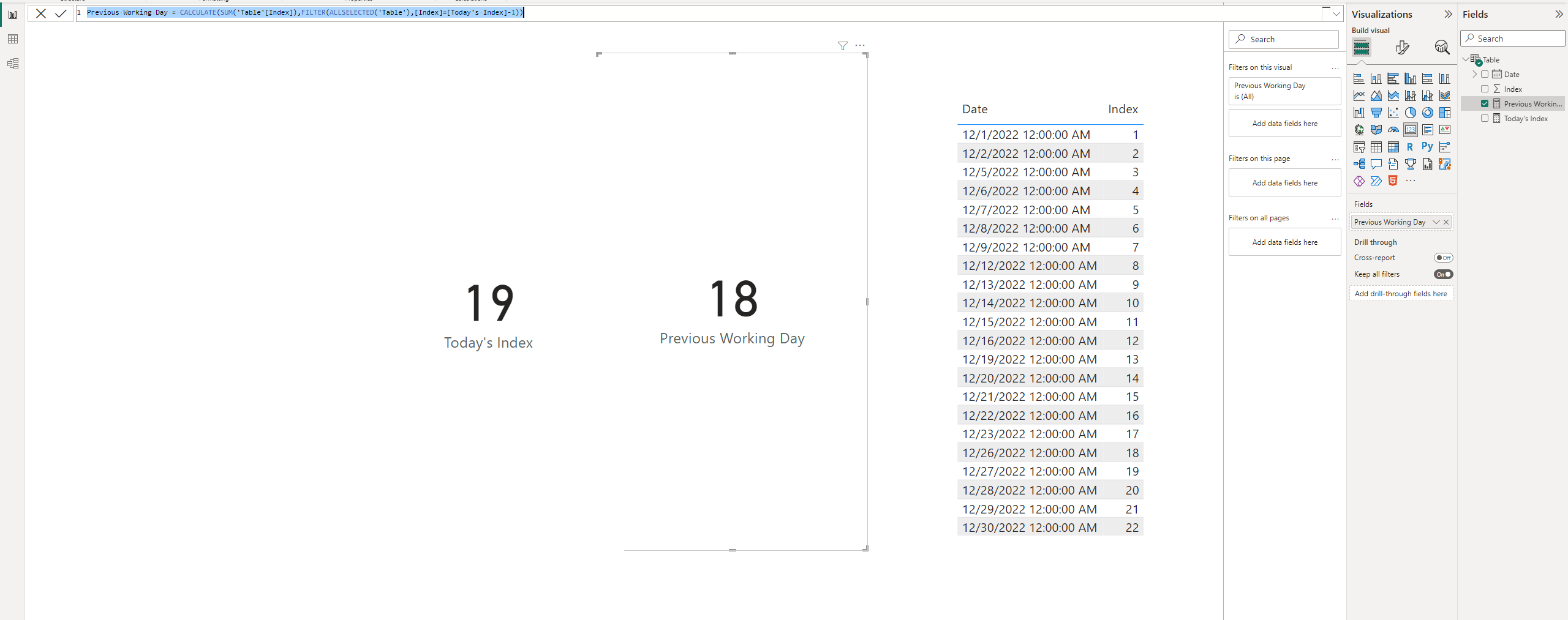Choose the Decomposition tree visual
This screenshot has height=620, width=1568.
pyautogui.click(x=1359, y=164)
